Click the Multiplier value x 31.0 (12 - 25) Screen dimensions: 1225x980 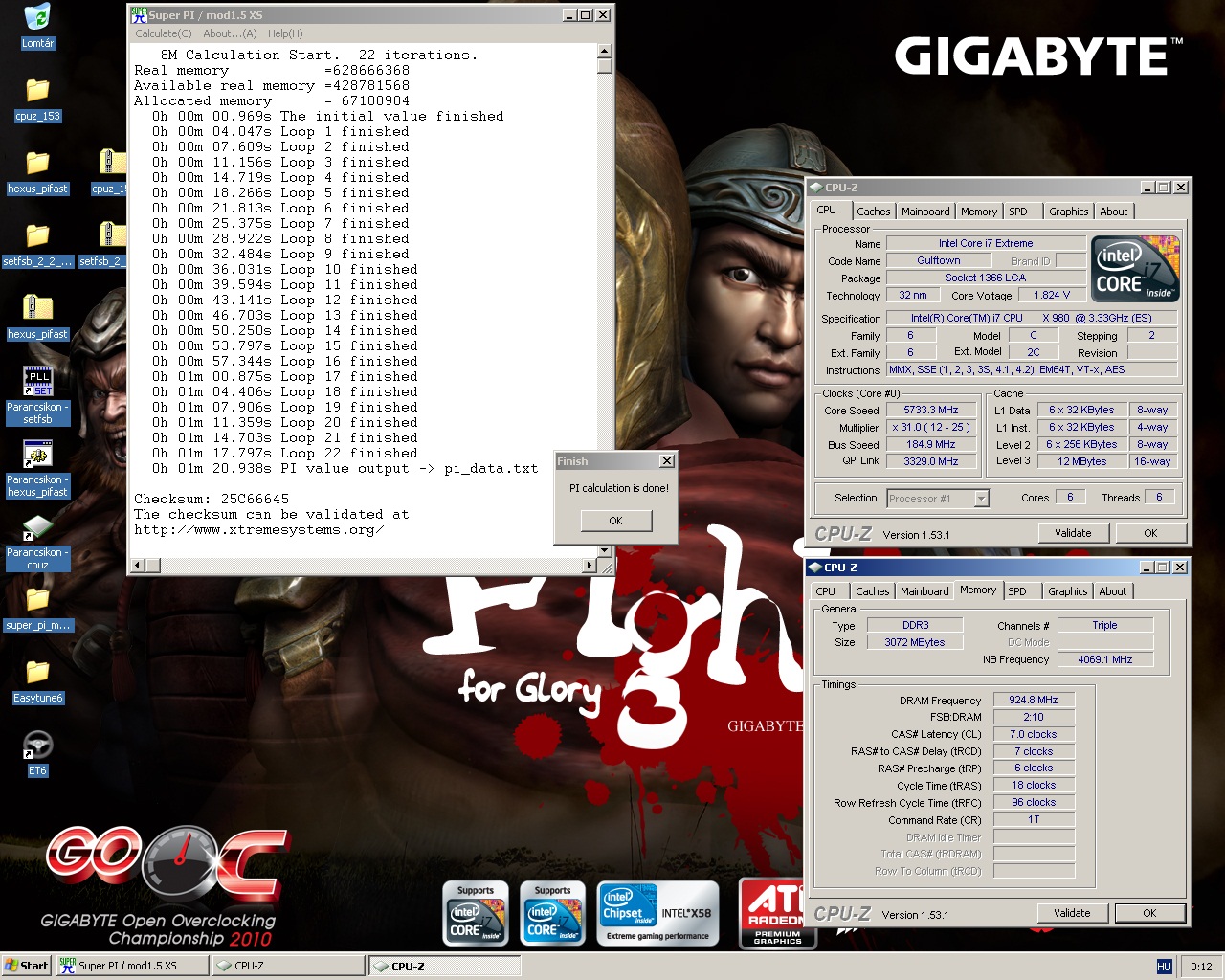[x=931, y=427]
